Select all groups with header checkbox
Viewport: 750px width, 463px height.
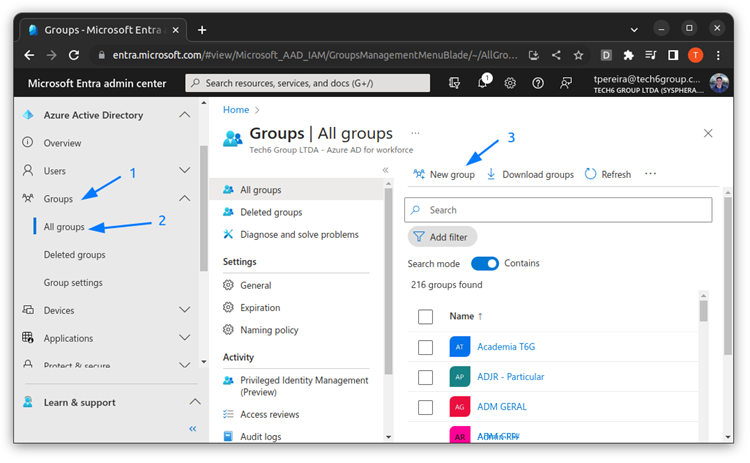425,316
